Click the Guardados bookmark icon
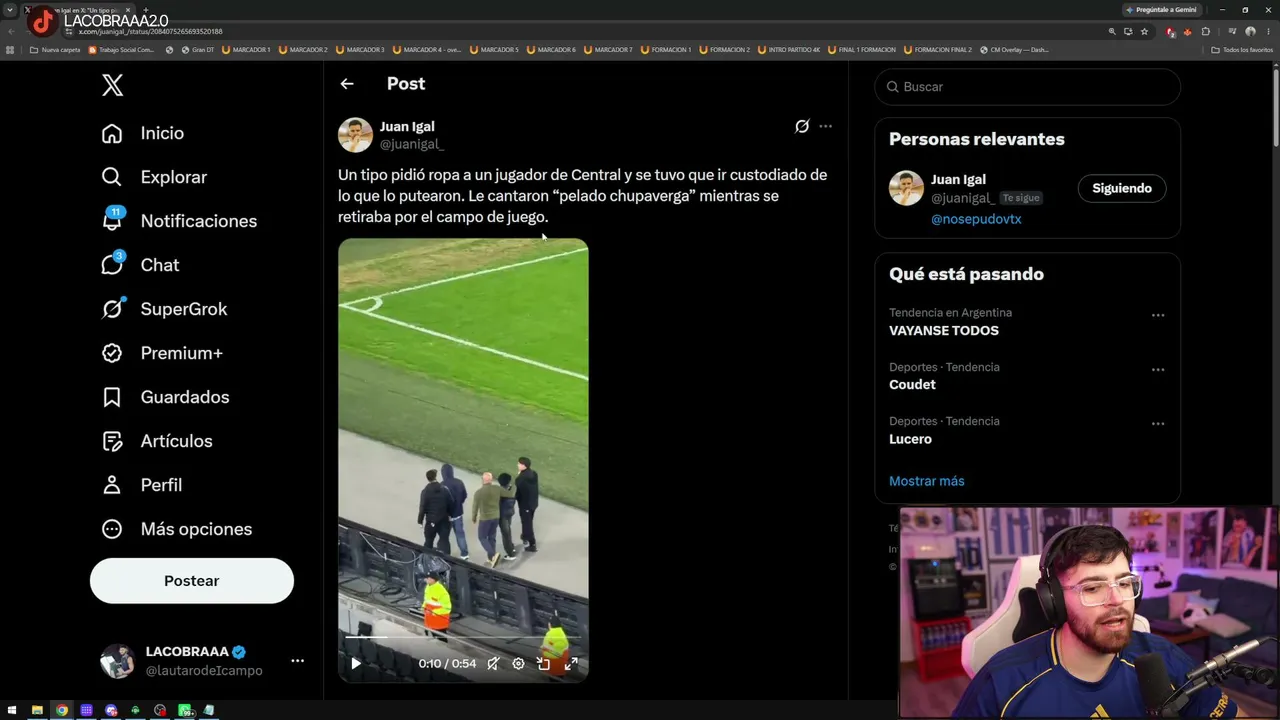Screen dimensions: 1280x720 112,397
